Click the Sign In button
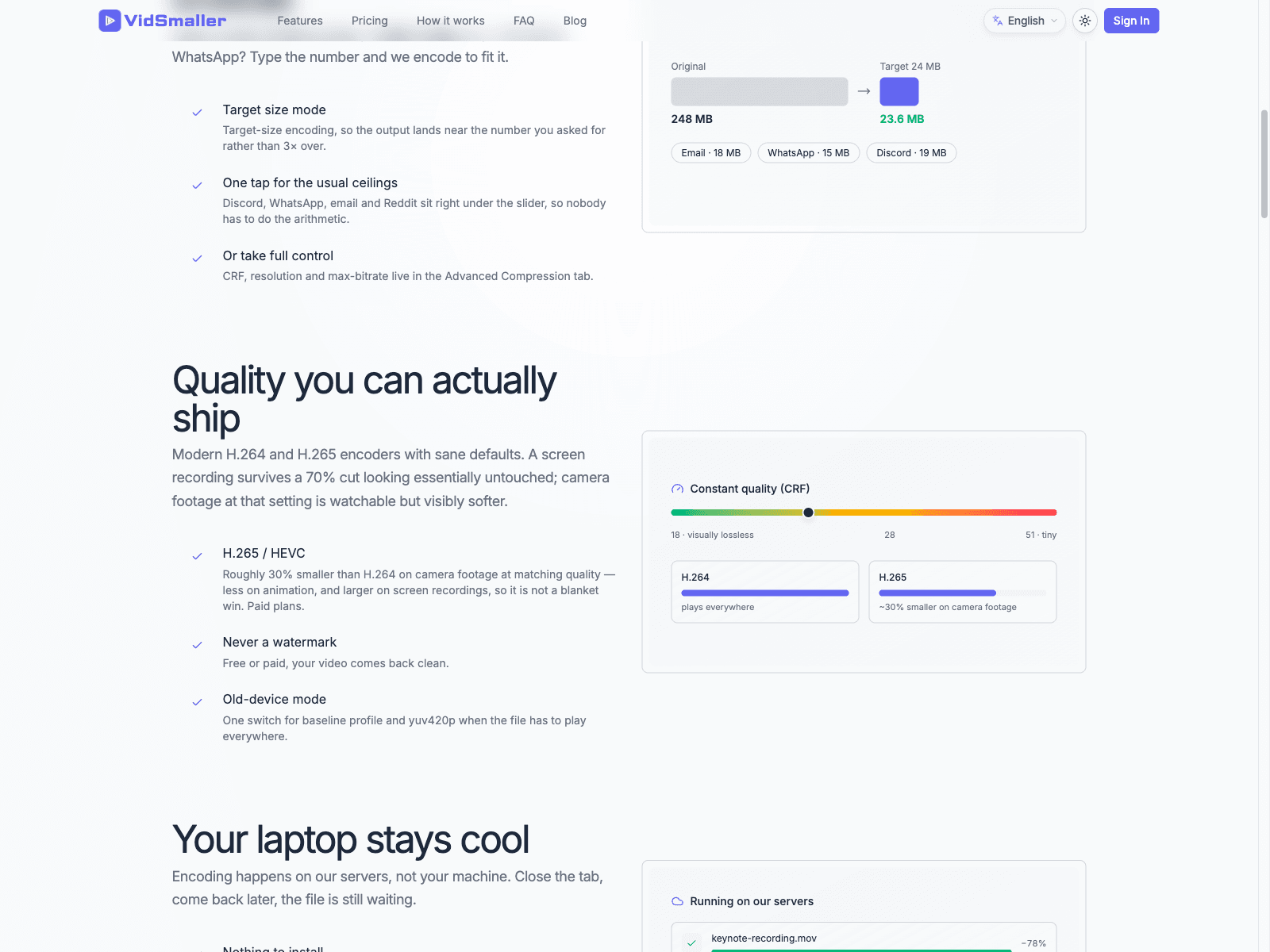 point(1131,21)
